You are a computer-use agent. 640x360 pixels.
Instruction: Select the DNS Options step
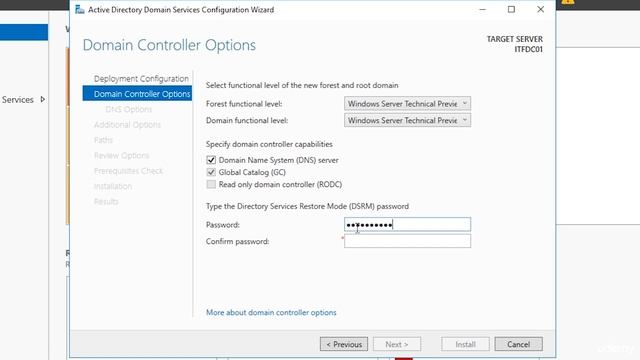[129, 109]
